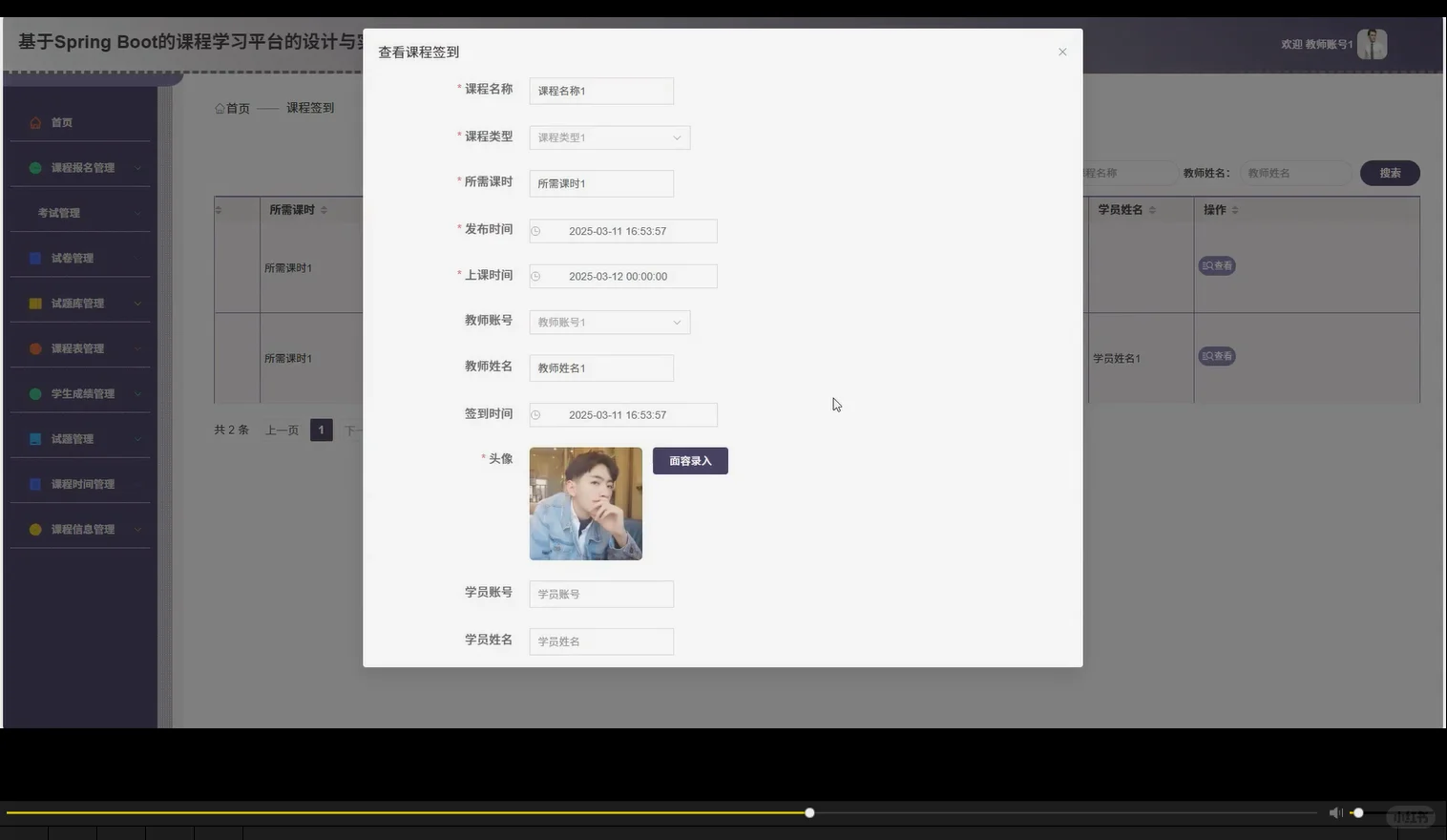
Task: Expand the 课程信息管理 sidebar submenu
Action: (x=81, y=529)
